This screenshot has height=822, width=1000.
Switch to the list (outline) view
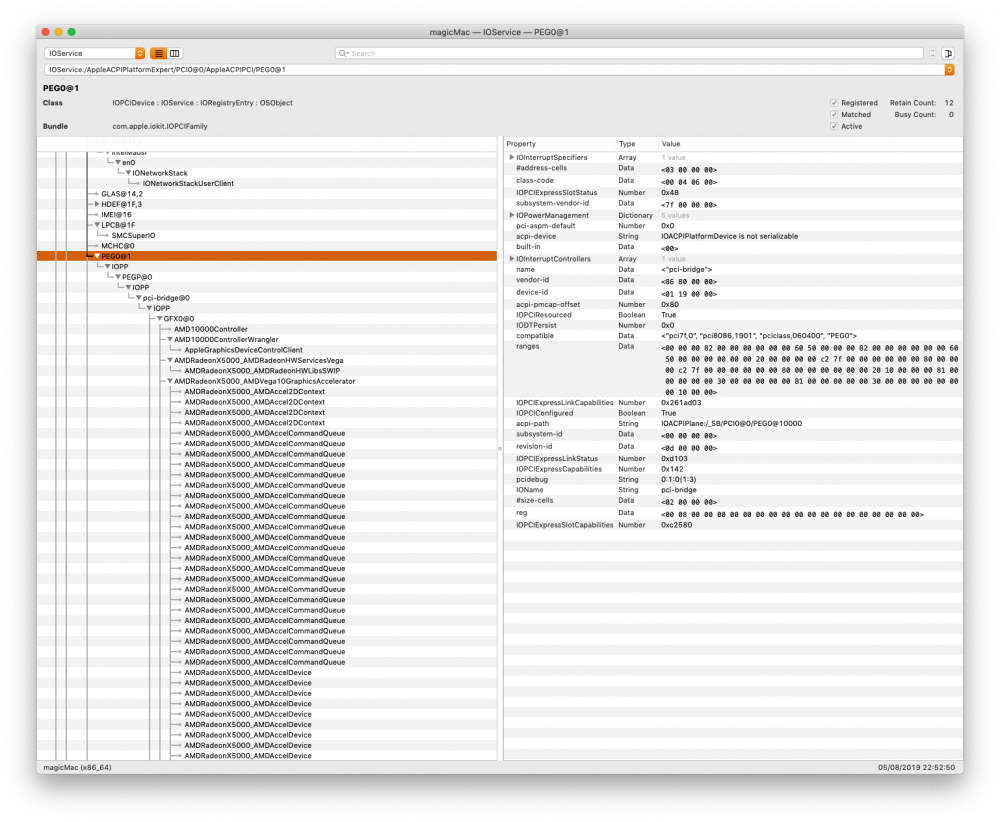point(158,54)
